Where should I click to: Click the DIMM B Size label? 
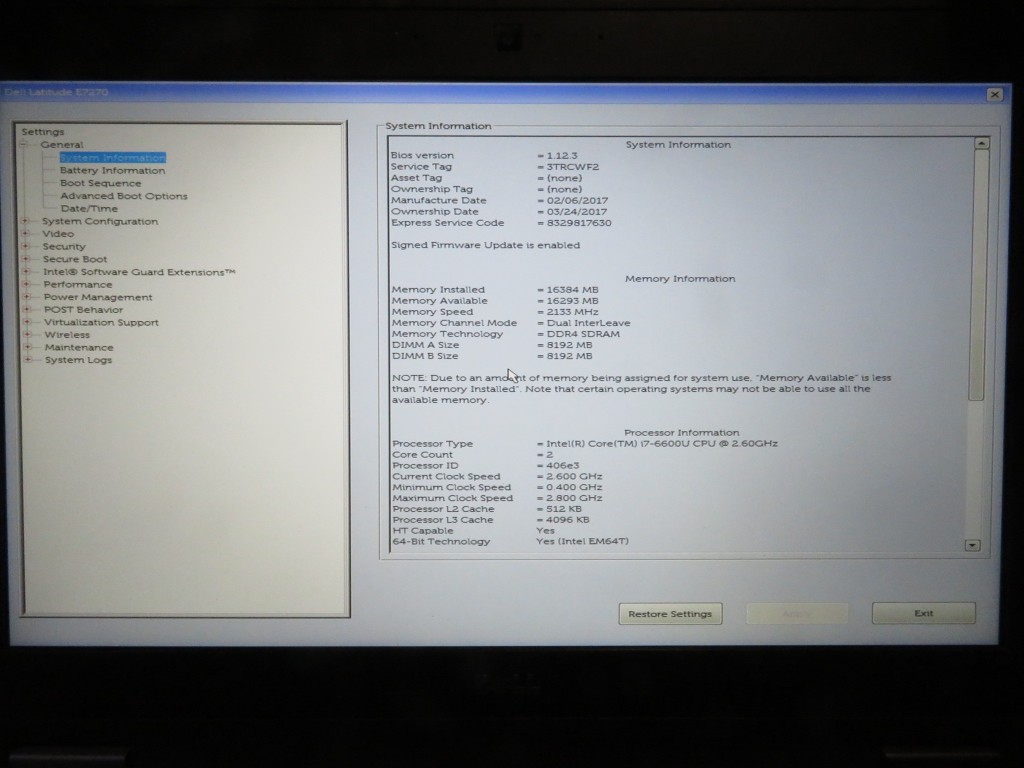click(425, 356)
